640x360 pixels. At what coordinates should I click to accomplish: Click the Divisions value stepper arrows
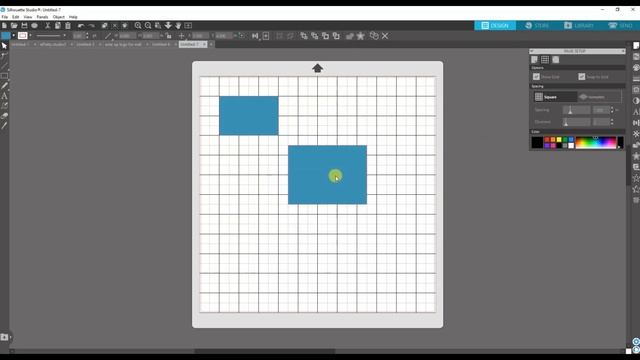point(612,122)
